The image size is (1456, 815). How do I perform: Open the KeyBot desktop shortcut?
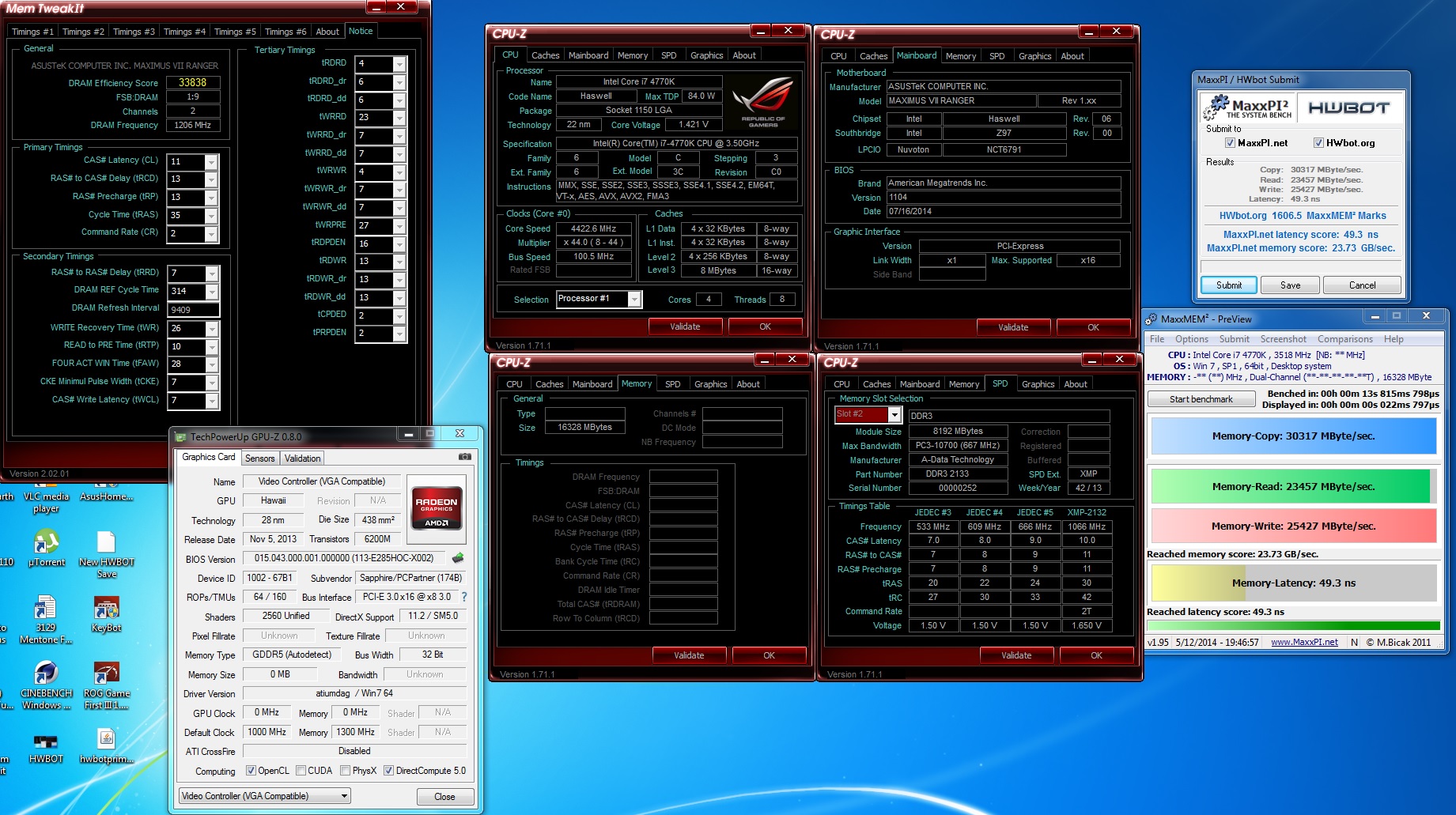106,615
